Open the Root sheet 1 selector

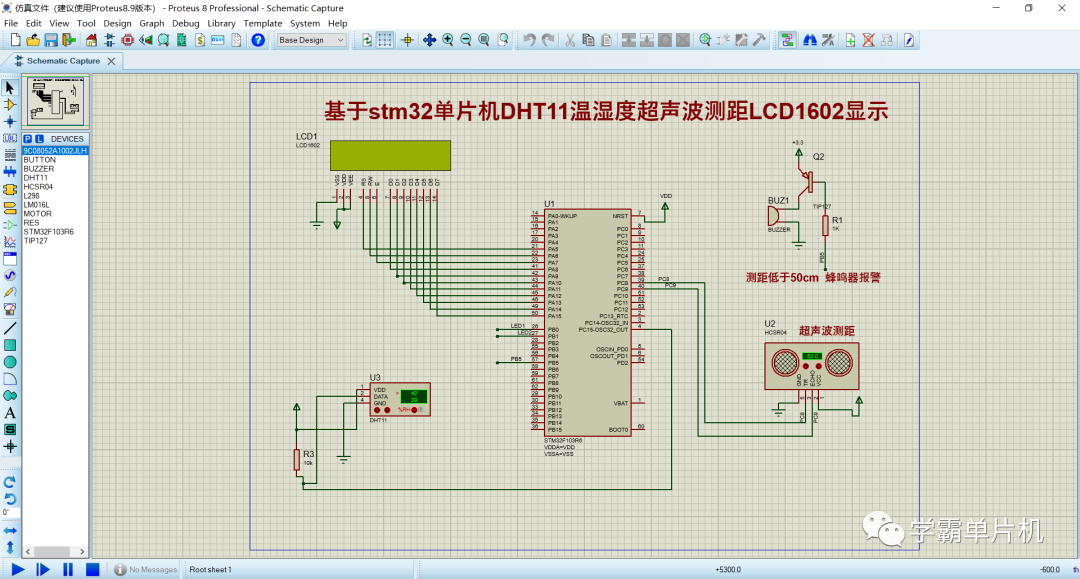click(210, 569)
